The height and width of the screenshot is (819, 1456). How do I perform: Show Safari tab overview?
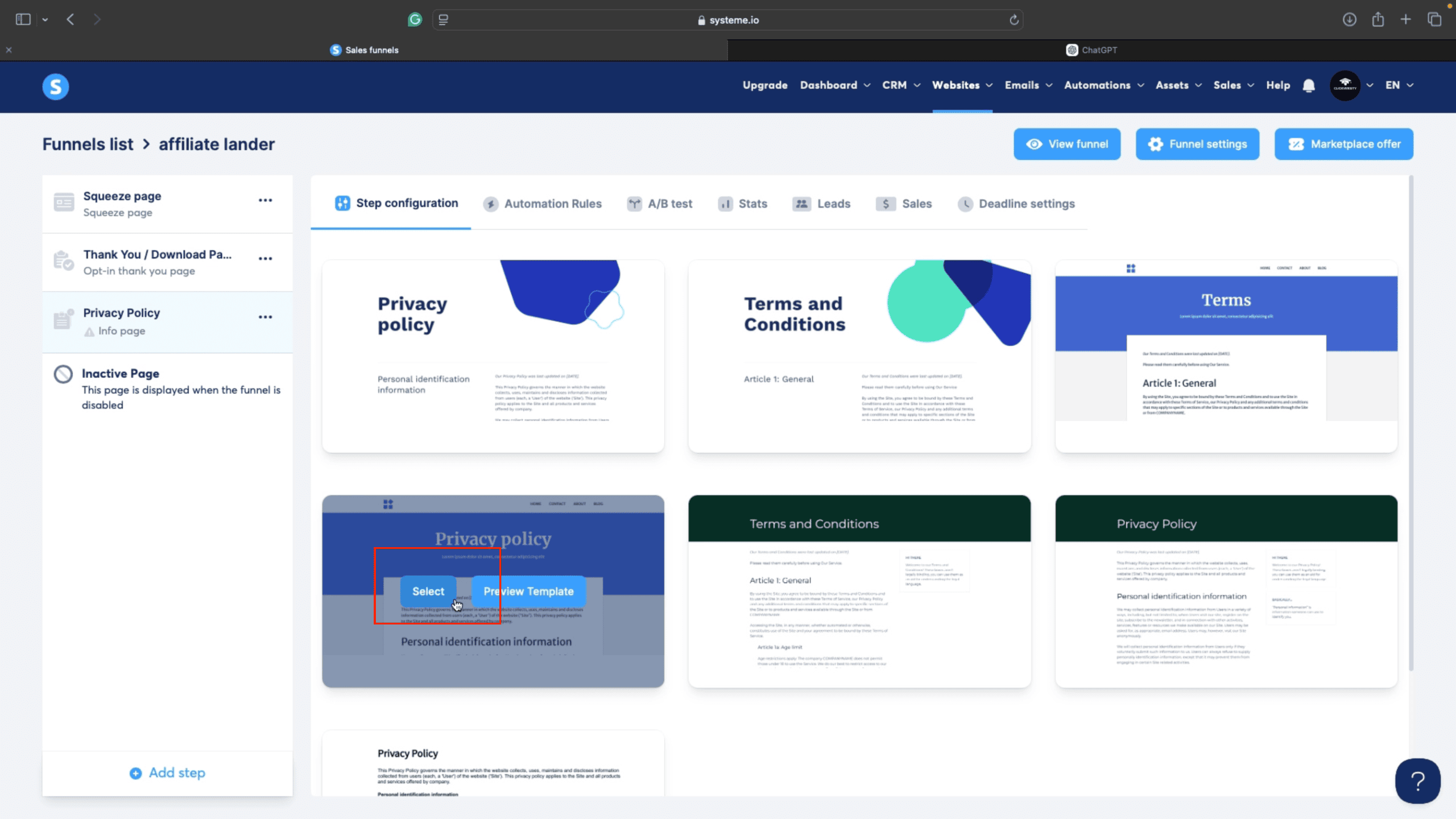(1434, 19)
